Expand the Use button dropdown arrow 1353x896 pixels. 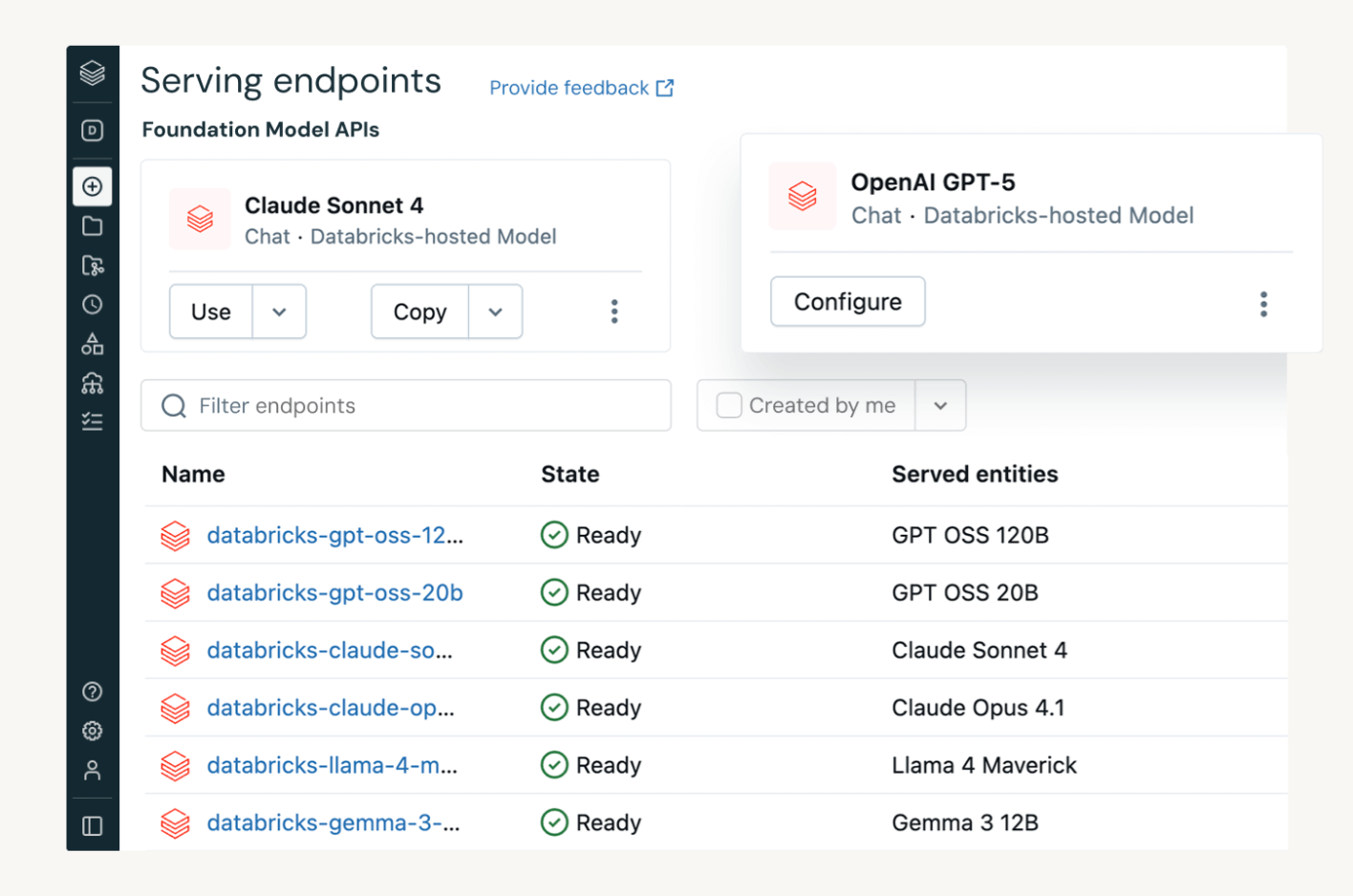pyautogui.click(x=279, y=312)
